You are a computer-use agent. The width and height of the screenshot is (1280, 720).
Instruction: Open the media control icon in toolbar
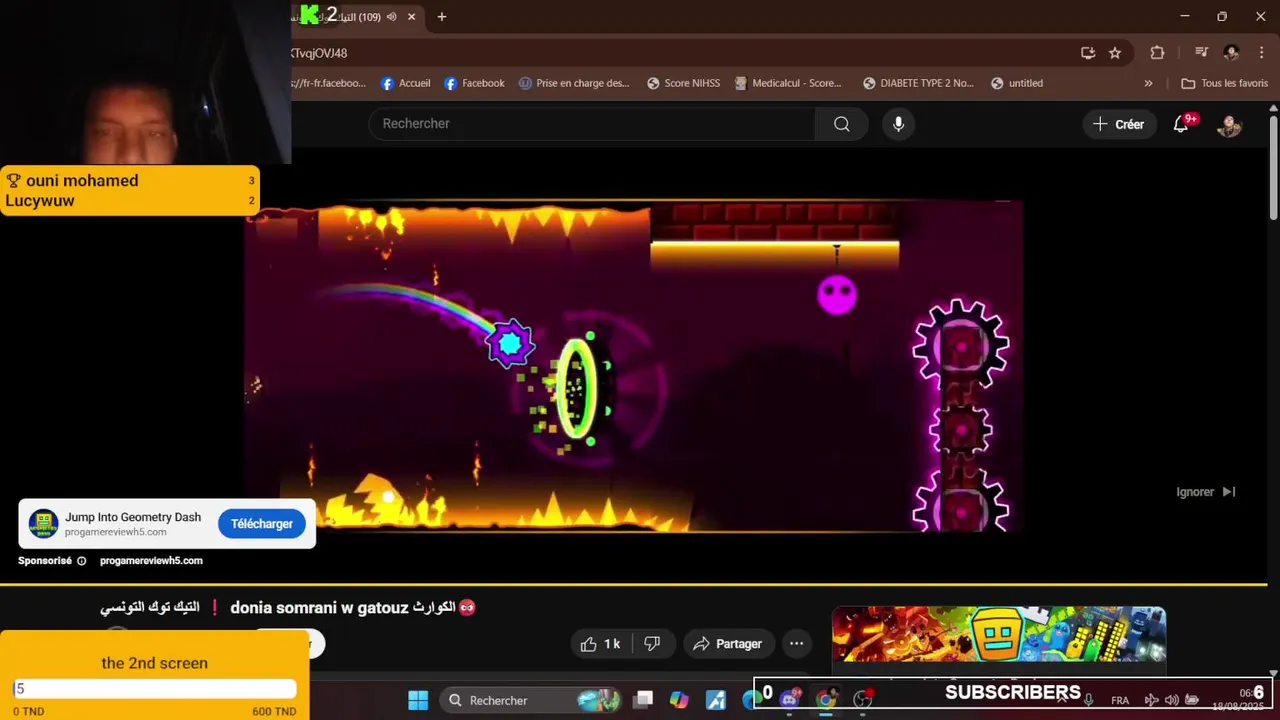click(1202, 53)
